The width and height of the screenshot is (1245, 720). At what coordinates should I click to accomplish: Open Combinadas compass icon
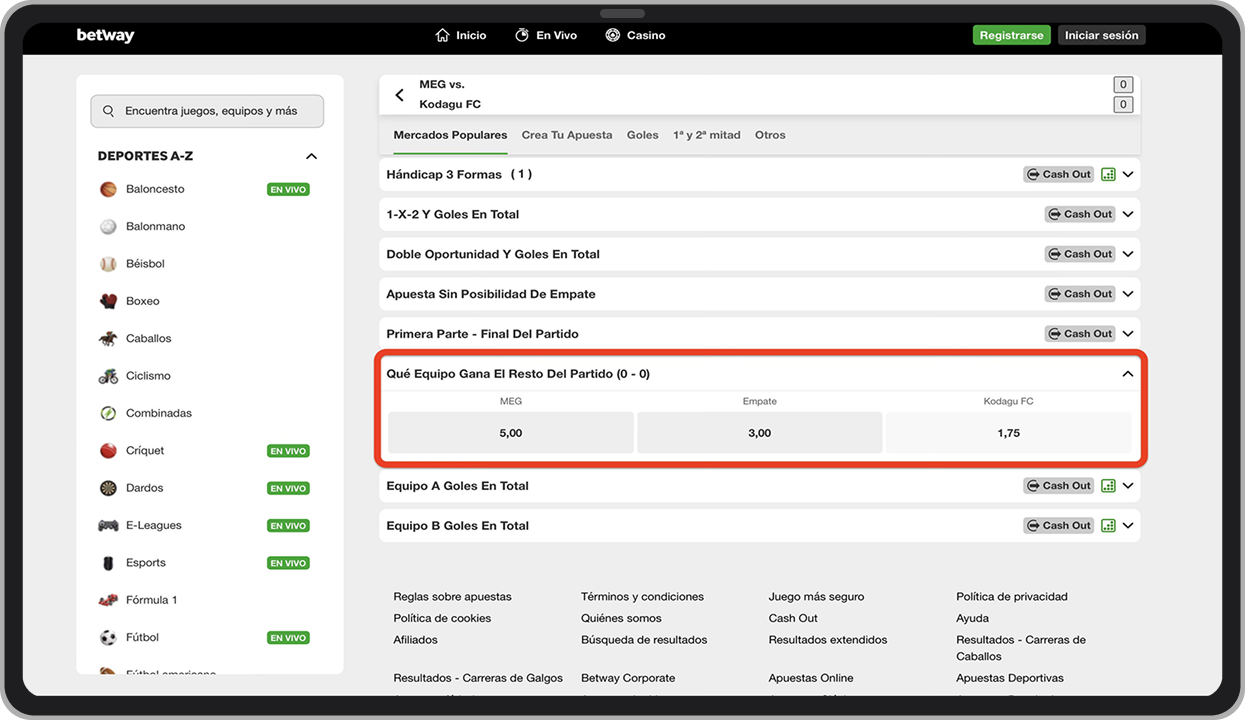108,413
